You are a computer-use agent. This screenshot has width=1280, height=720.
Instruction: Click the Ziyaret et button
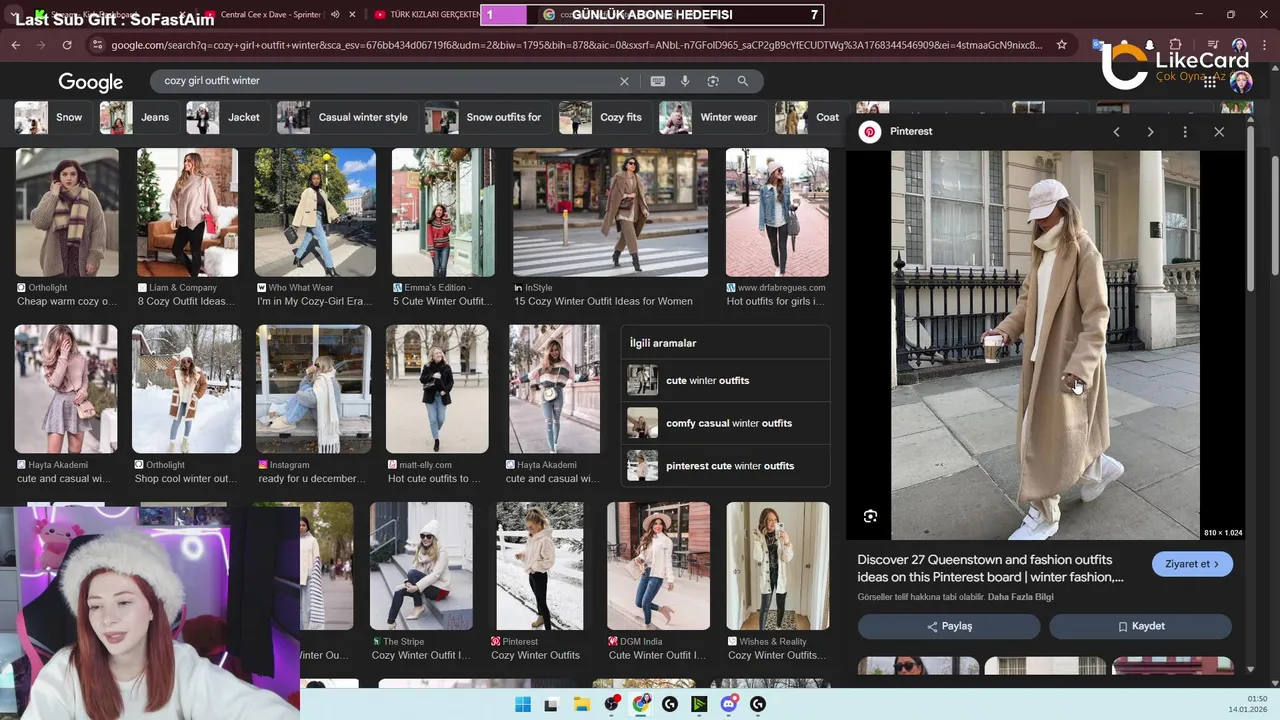tap(1192, 564)
